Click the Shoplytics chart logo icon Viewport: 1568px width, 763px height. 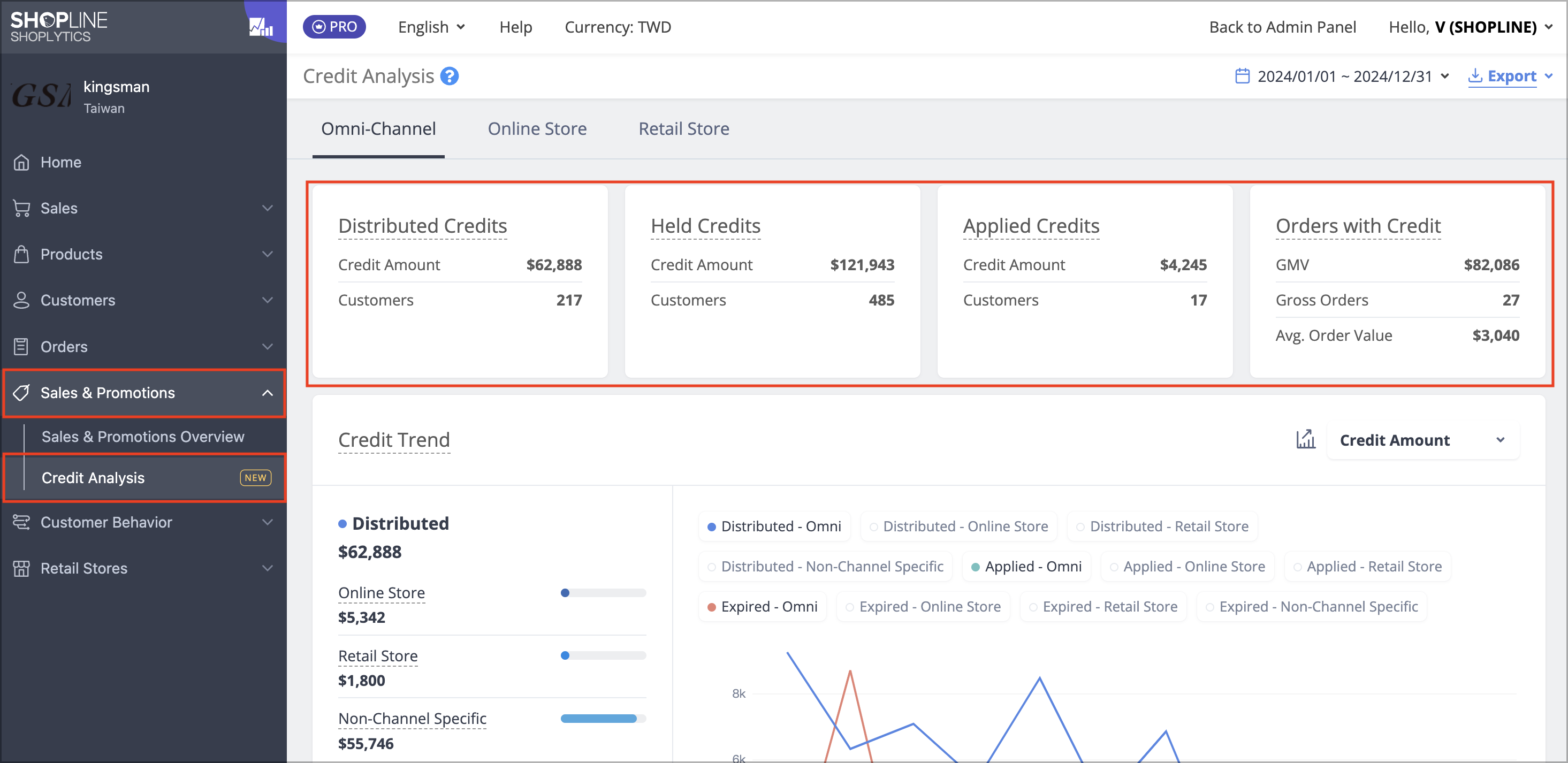click(x=261, y=27)
